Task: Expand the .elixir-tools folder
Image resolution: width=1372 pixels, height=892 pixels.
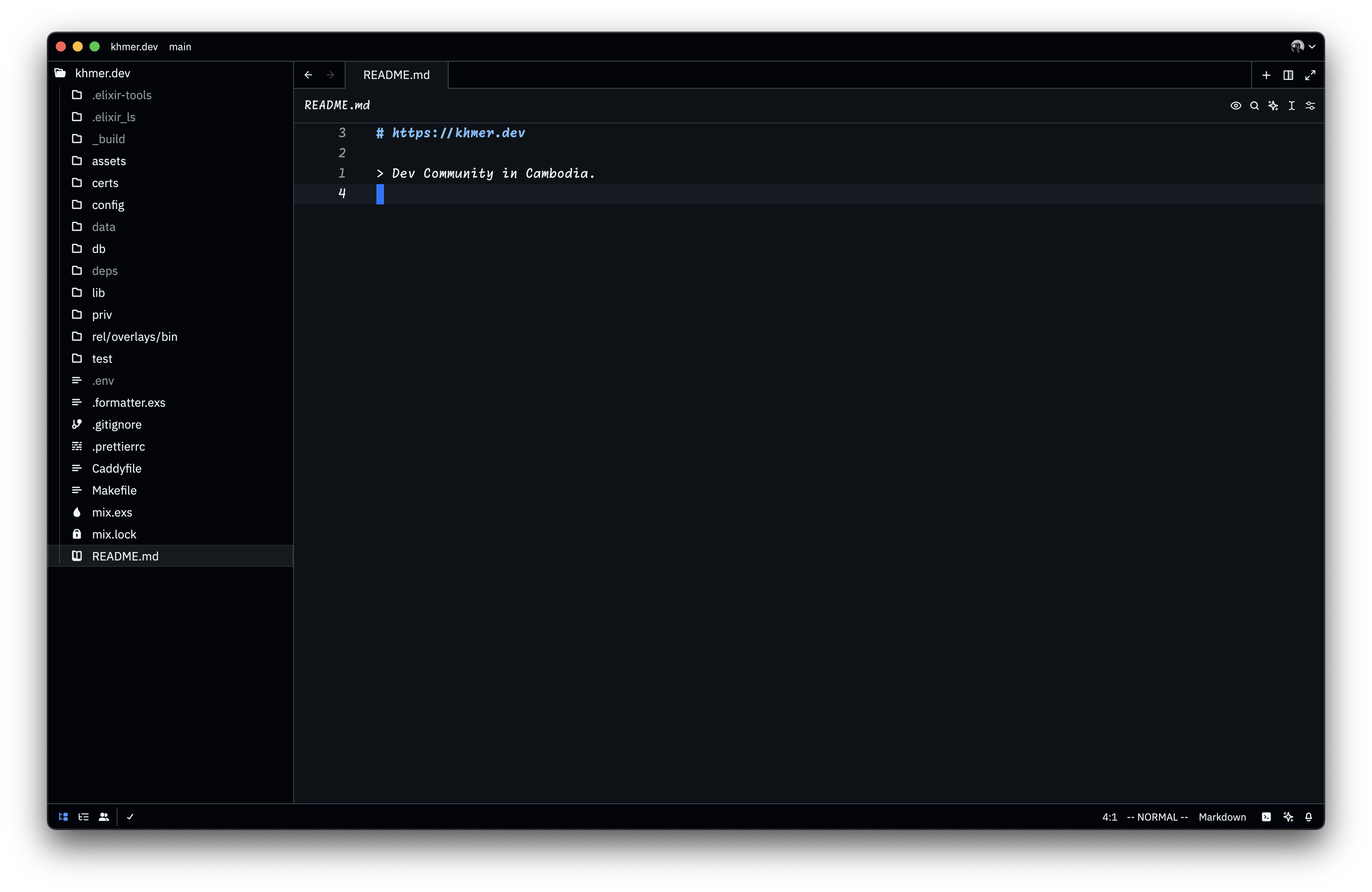Action: pos(171,95)
